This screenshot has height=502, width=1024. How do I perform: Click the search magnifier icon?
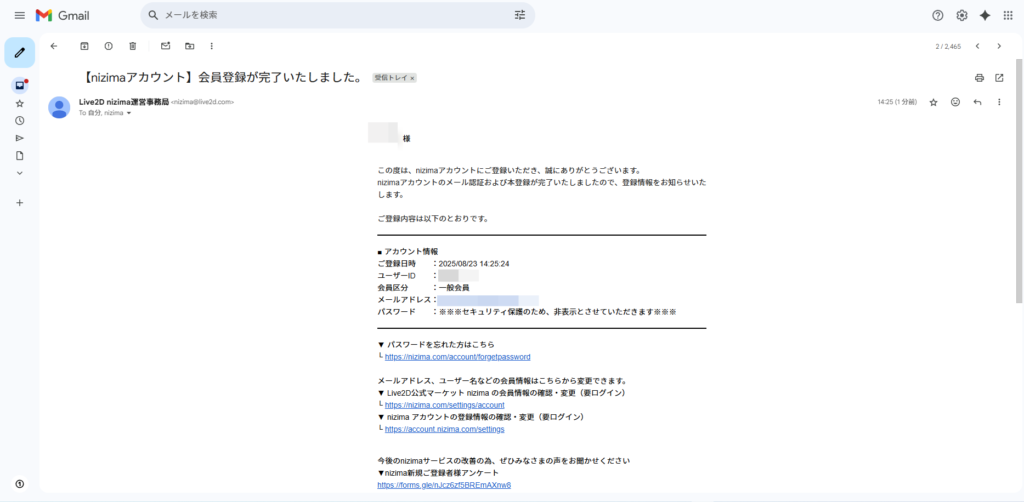pyautogui.click(x=153, y=15)
